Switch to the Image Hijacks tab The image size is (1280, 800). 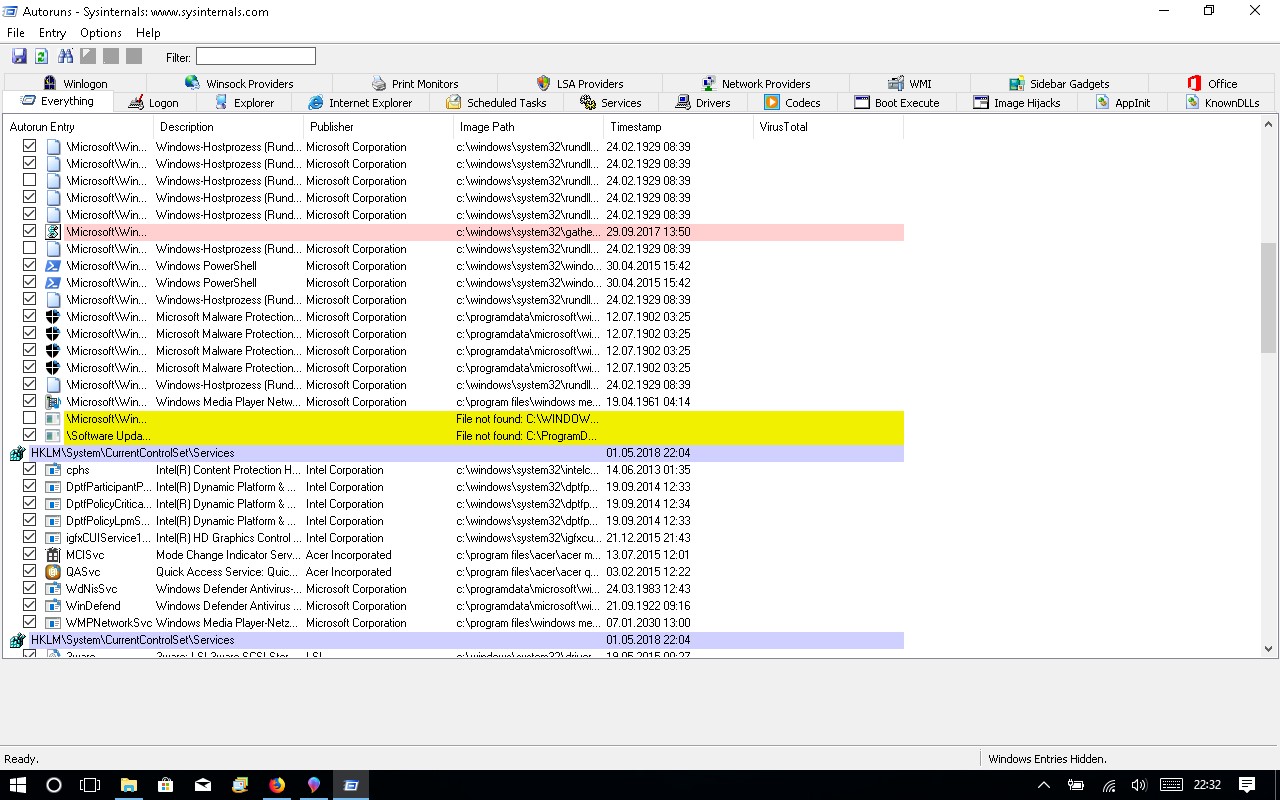[1017, 102]
